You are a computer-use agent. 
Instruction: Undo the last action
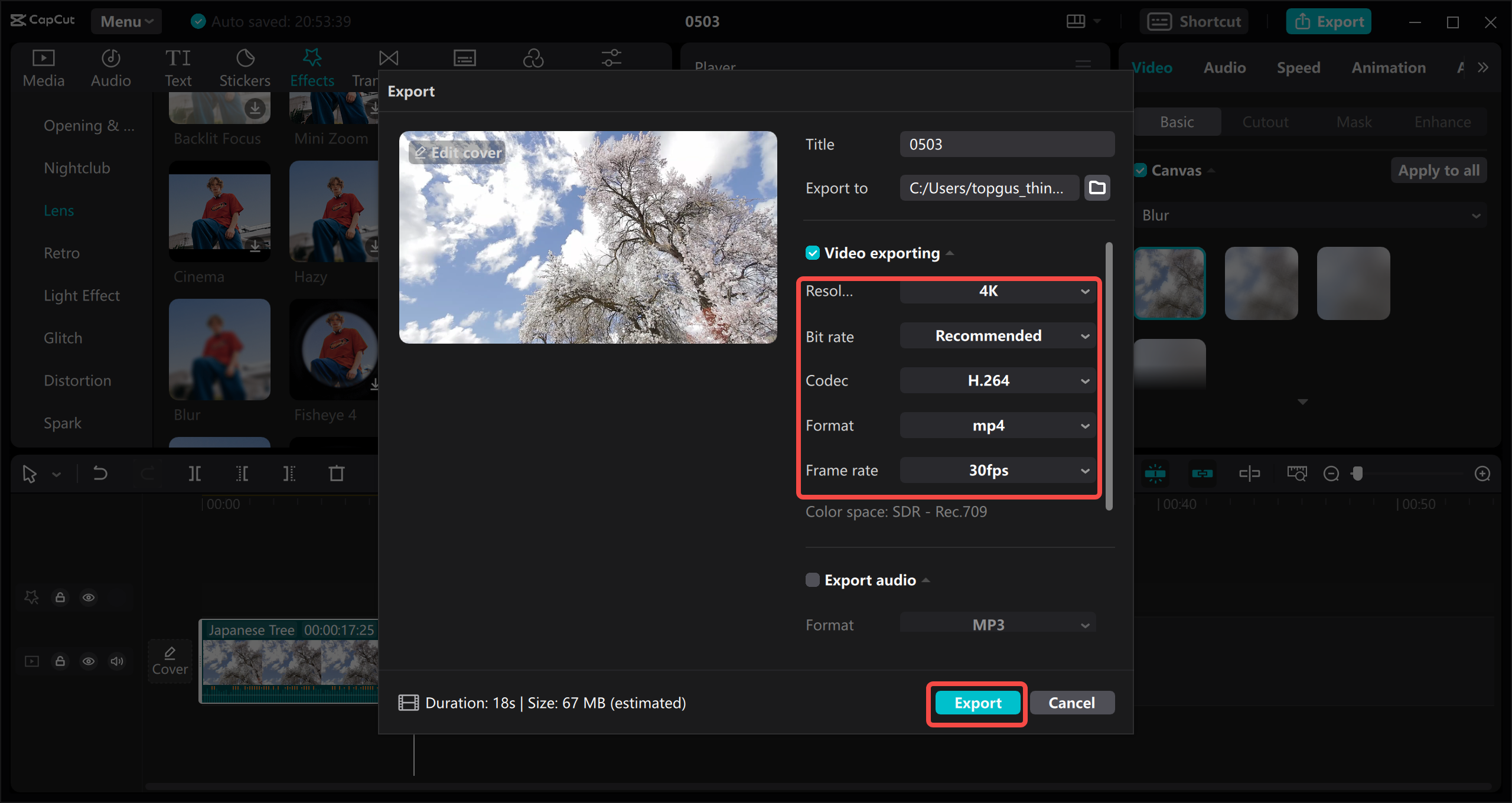(100, 473)
